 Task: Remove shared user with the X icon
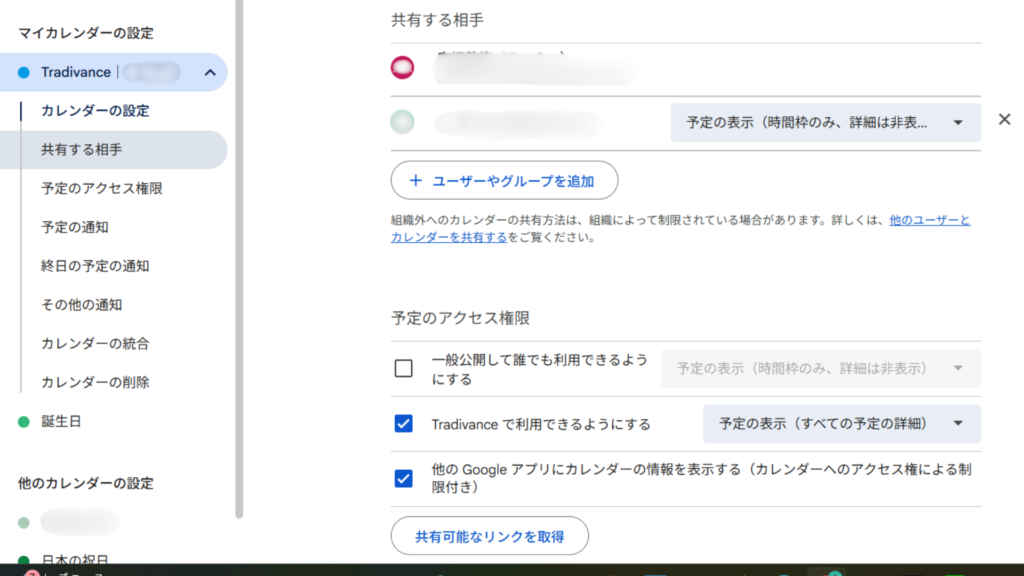tap(1004, 120)
